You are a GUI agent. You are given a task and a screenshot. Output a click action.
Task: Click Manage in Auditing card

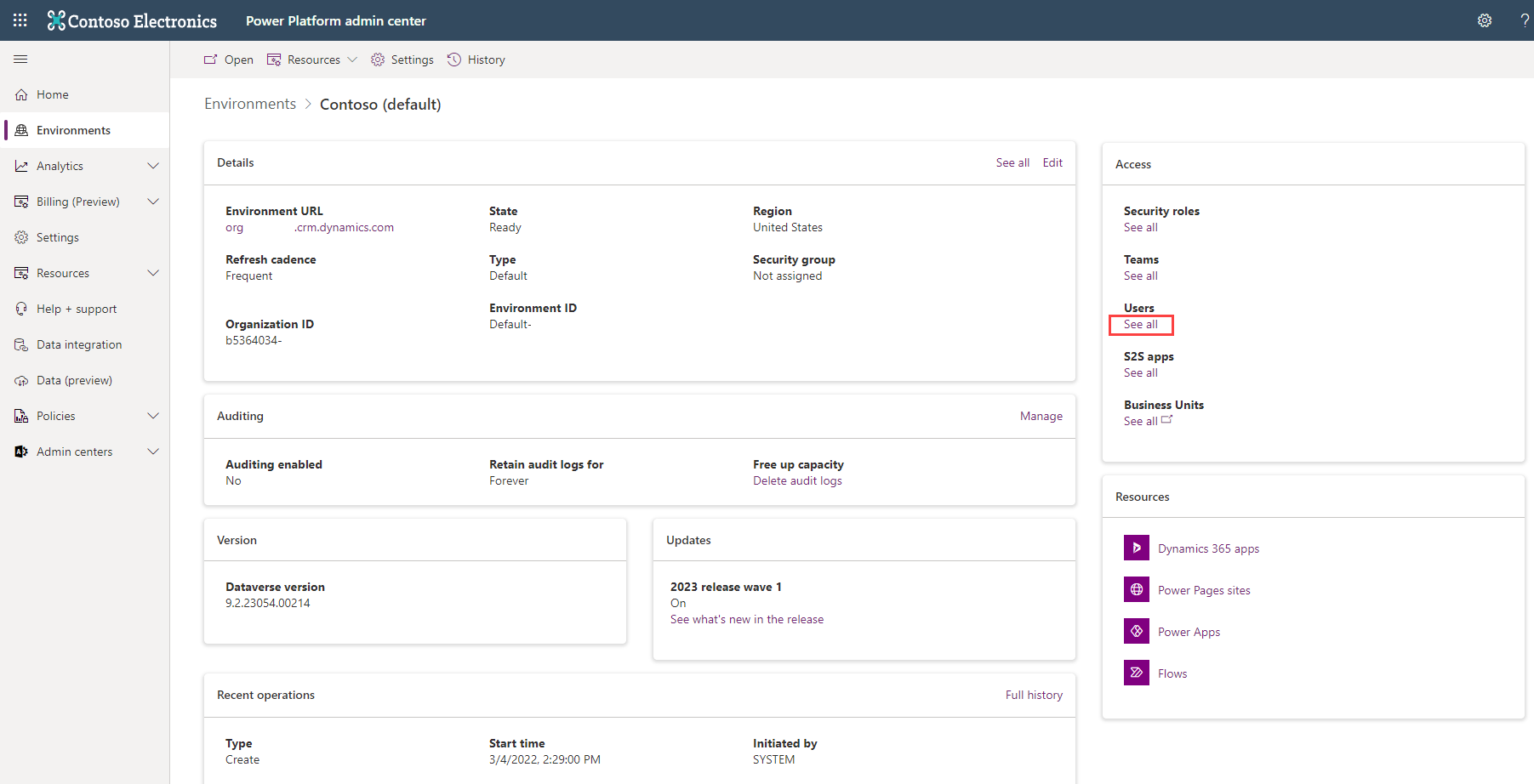(x=1041, y=416)
